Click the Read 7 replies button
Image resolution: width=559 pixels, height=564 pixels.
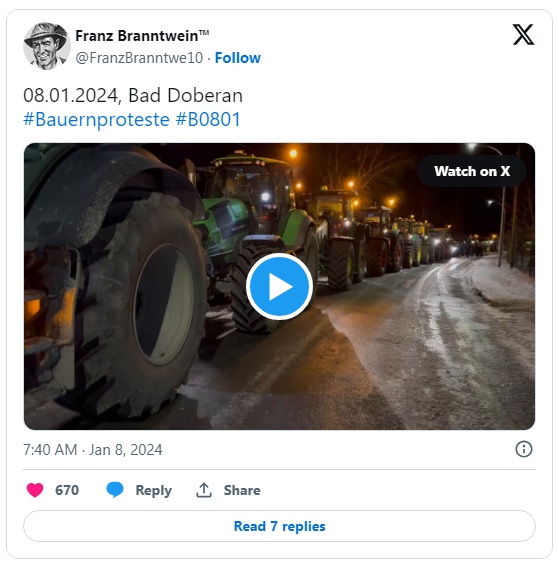280,526
